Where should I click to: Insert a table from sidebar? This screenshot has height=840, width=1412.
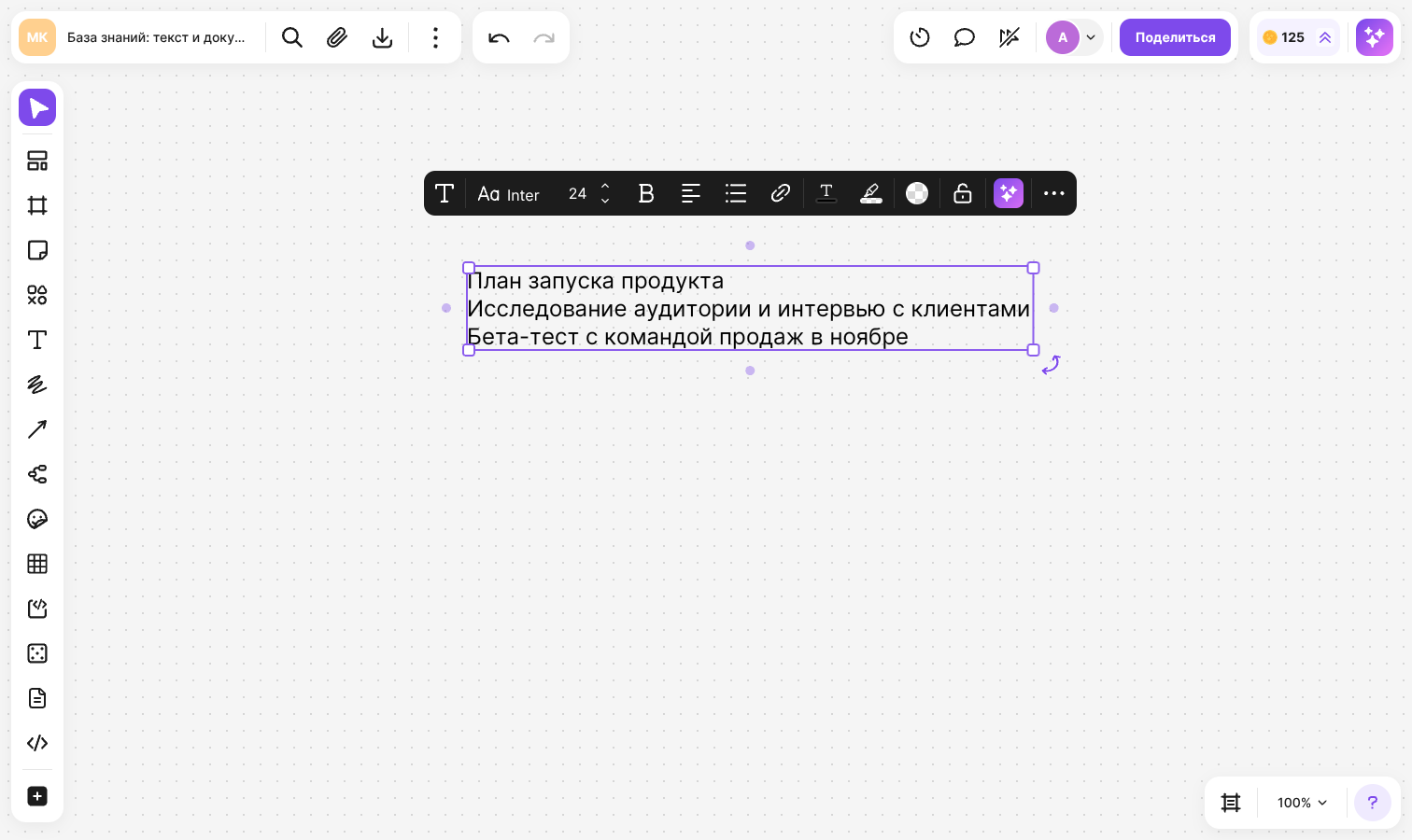pos(37,564)
